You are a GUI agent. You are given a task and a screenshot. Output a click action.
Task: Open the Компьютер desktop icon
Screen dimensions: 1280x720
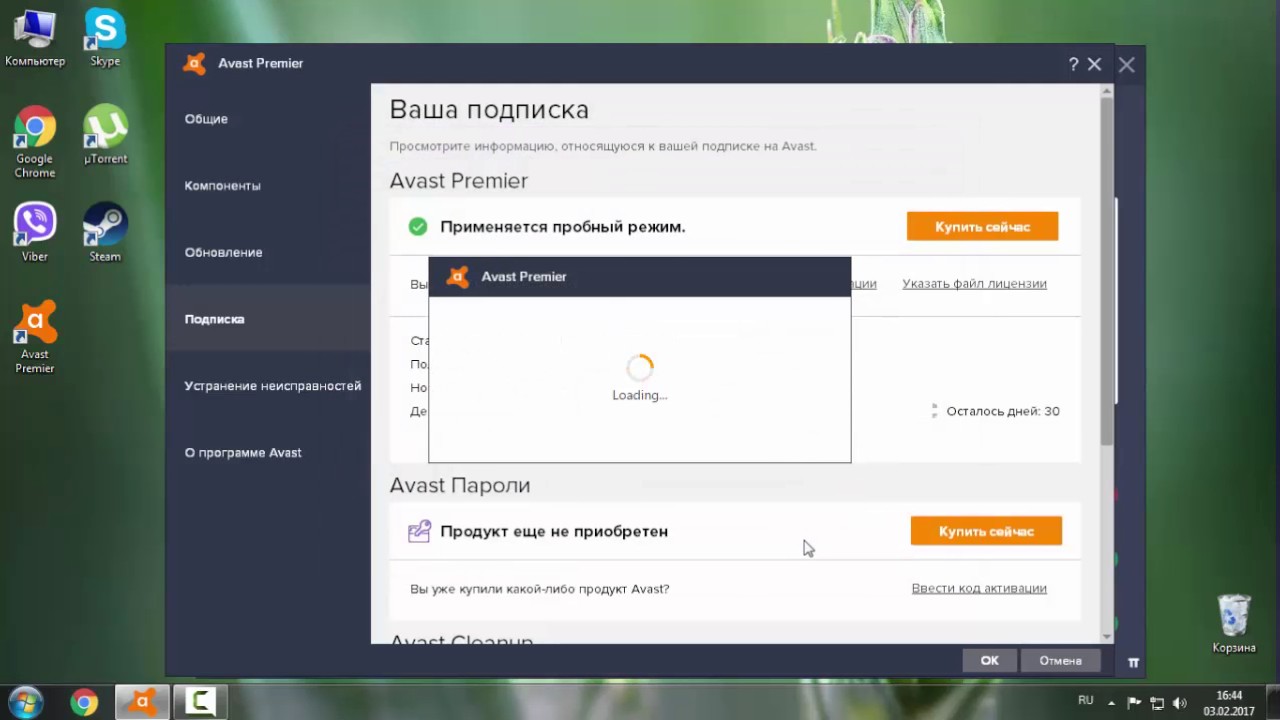[x=35, y=38]
